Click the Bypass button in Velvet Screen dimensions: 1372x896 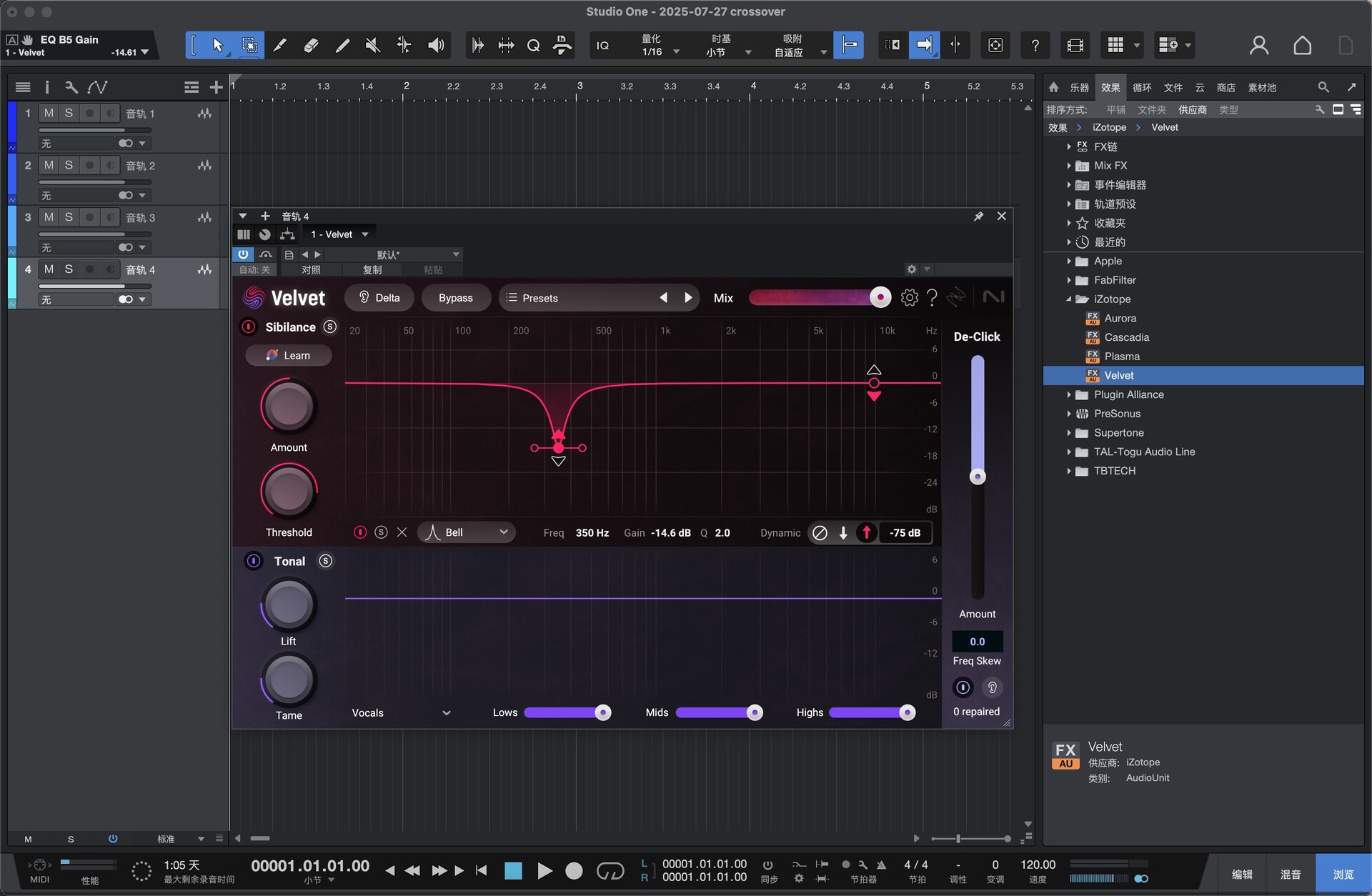point(455,298)
